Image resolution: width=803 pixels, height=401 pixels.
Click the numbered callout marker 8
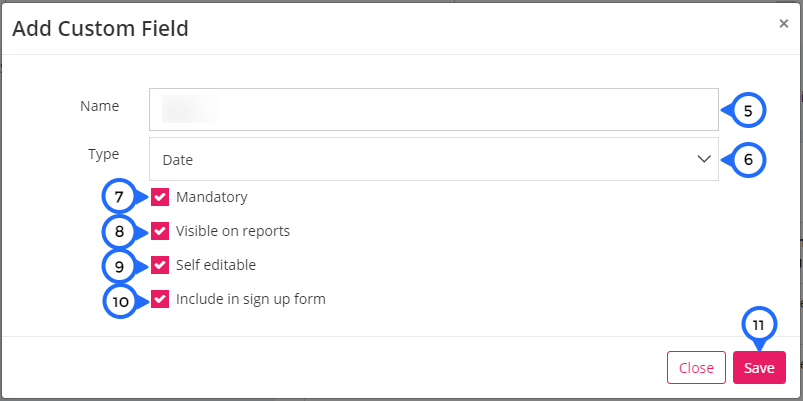pos(119,232)
